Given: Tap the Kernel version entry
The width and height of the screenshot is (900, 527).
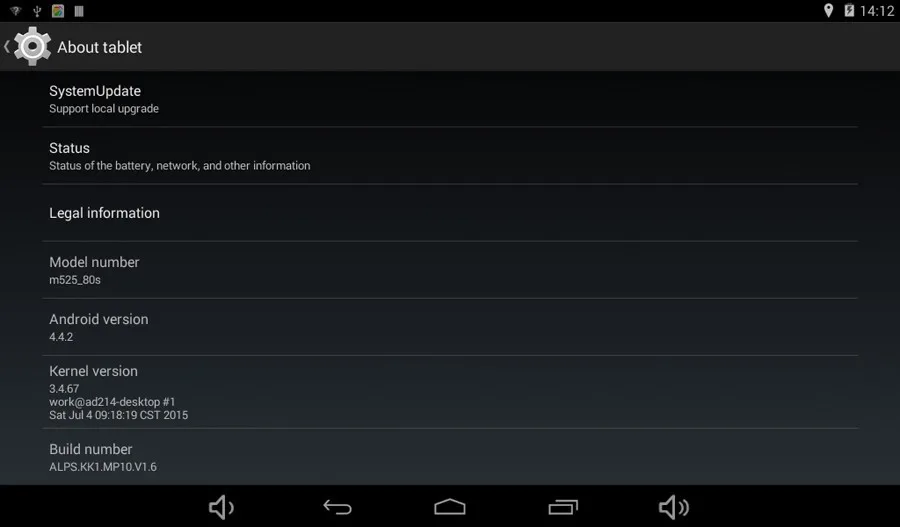Looking at the screenshot, I should pyautogui.click(x=450, y=392).
